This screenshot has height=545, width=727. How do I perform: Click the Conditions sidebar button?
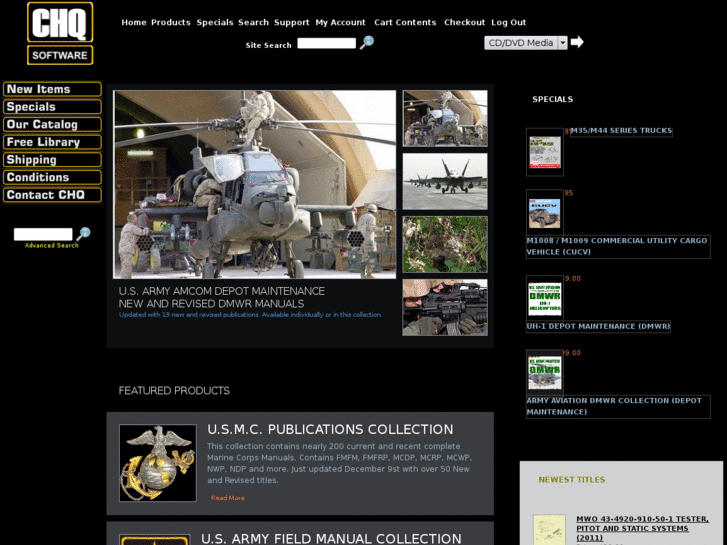coord(52,177)
